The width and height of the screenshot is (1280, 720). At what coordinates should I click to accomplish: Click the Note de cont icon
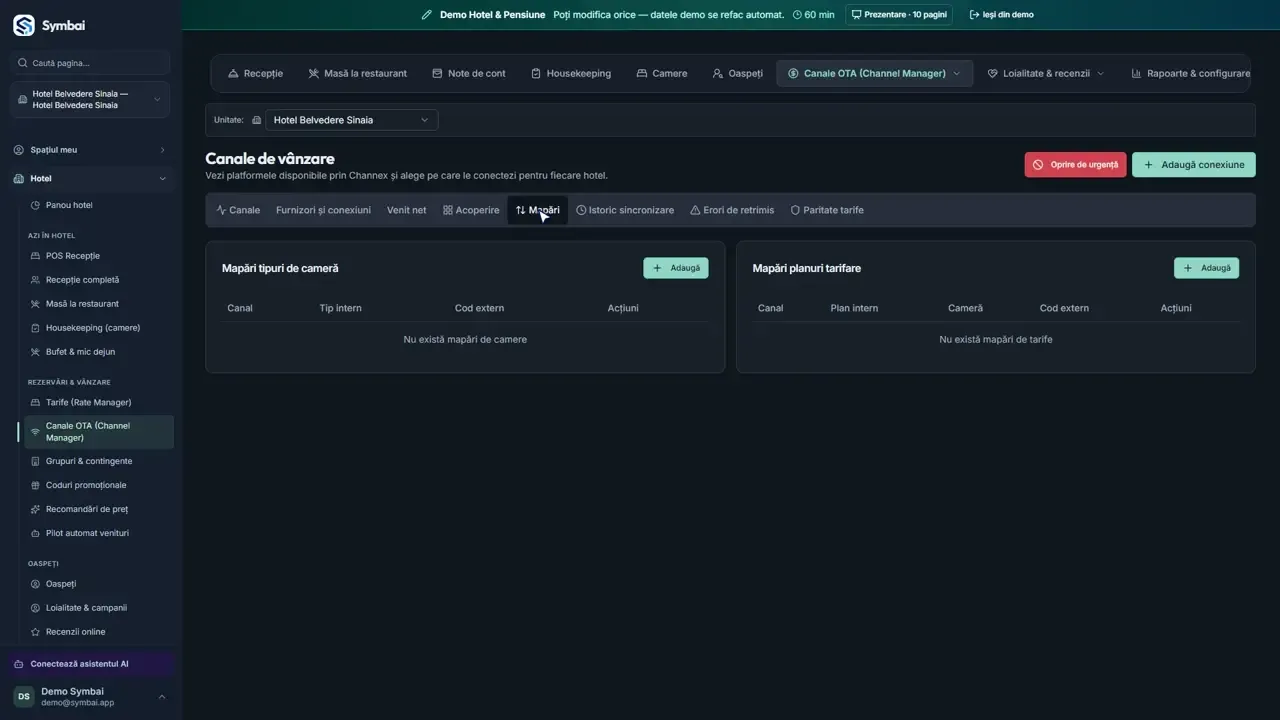(x=437, y=73)
